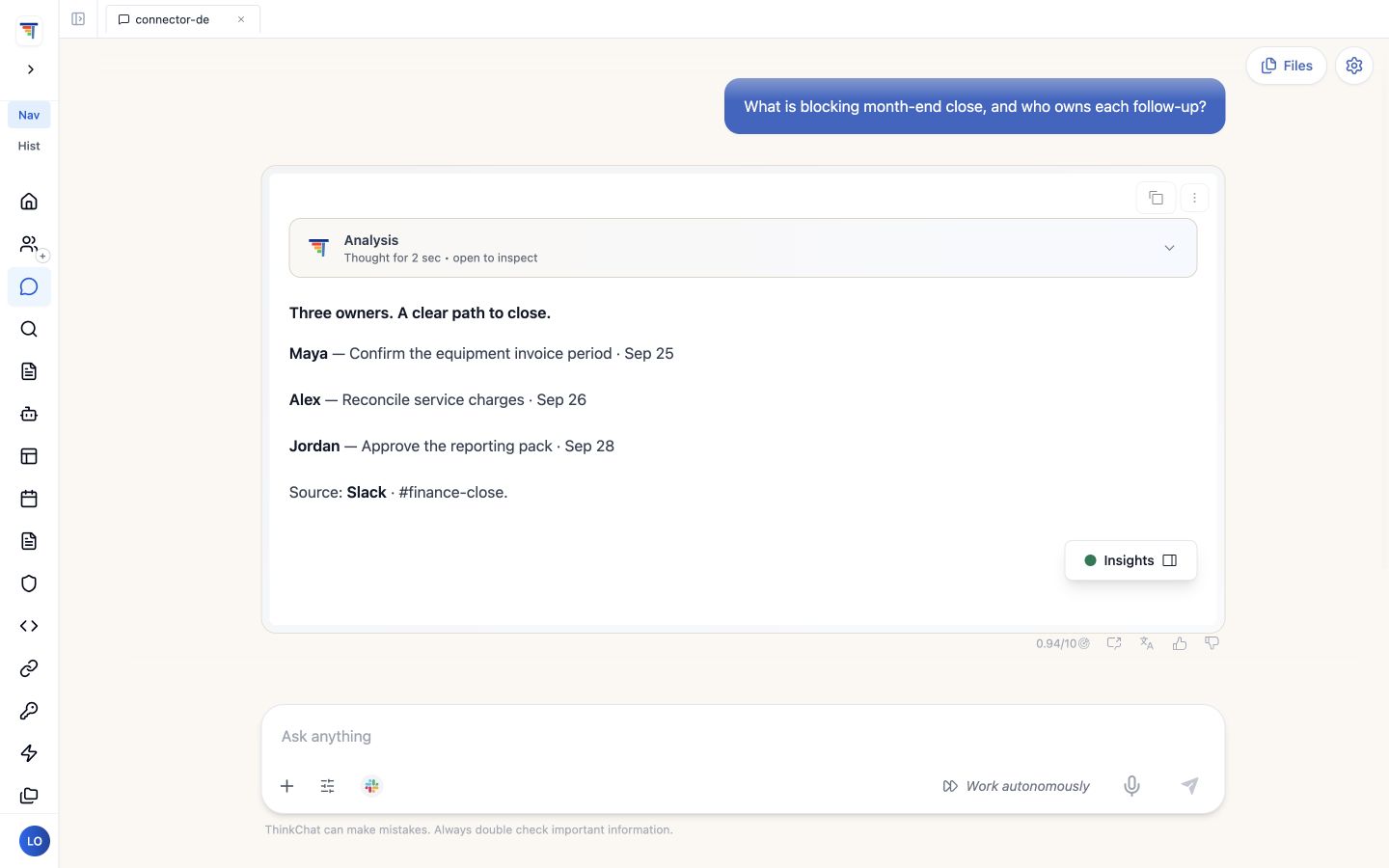Expand the Analysis thought section
The image size is (1389, 868).
click(743, 248)
